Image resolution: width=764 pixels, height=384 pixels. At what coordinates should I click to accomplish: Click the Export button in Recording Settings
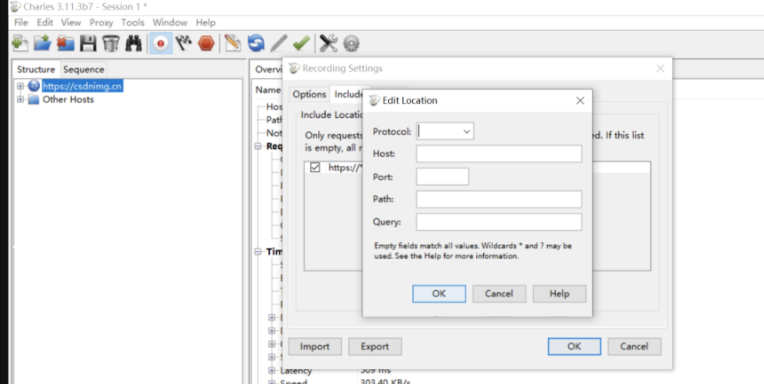375,346
